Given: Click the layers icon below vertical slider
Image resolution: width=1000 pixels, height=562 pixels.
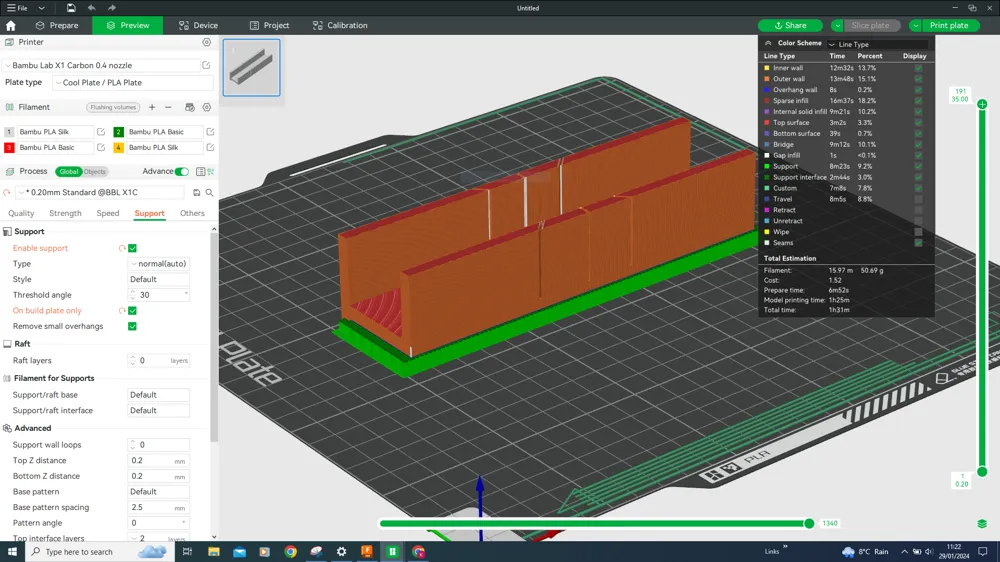Looking at the screenshot, I should (x=982, y=524).
